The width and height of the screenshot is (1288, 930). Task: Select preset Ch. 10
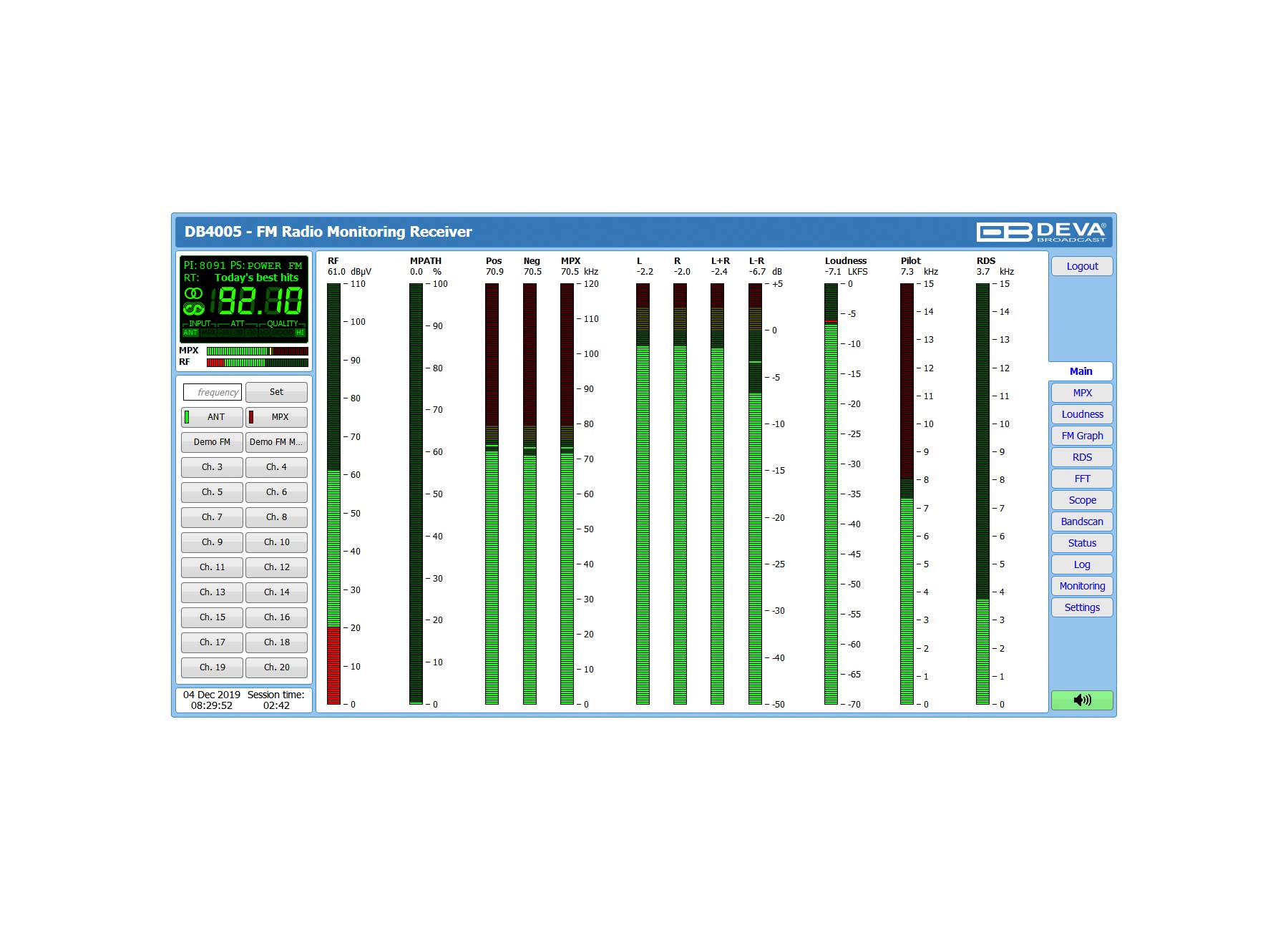(x=276, y=542)
